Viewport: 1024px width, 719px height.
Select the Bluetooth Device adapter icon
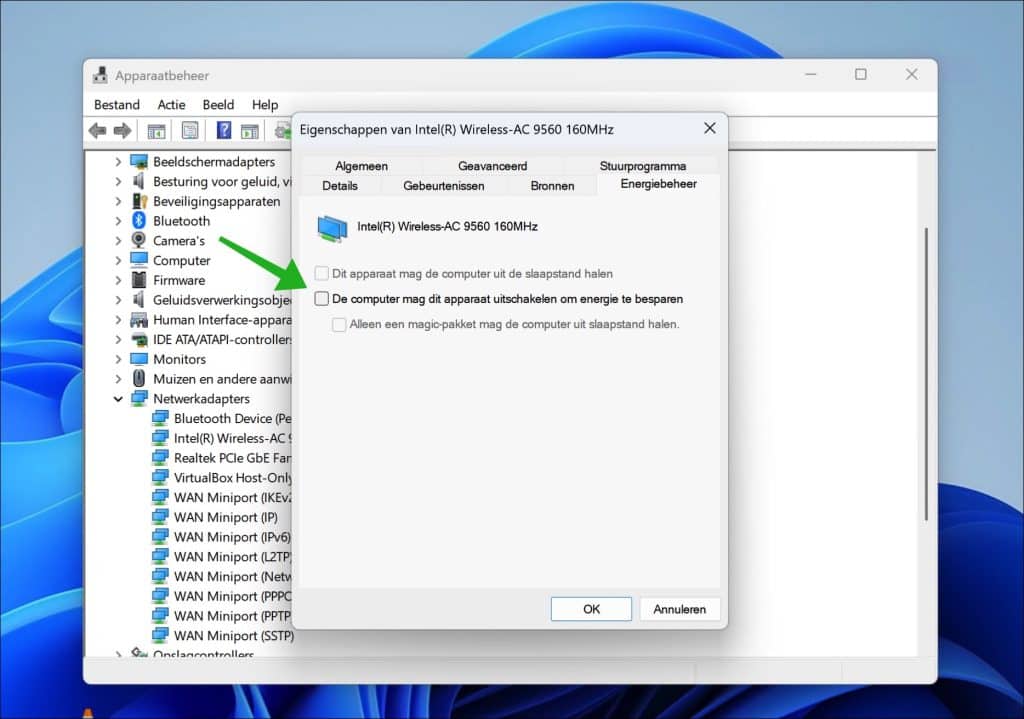coord(160,418)
